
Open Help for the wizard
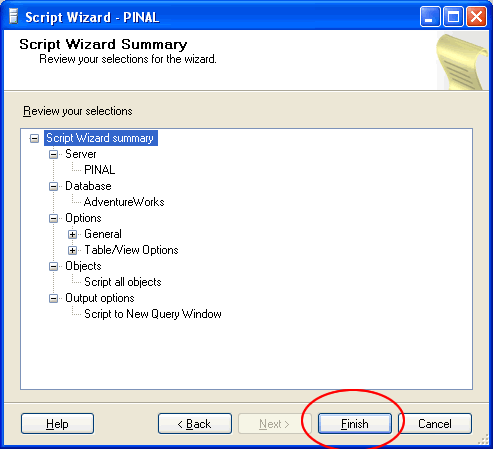click(57, 424)
